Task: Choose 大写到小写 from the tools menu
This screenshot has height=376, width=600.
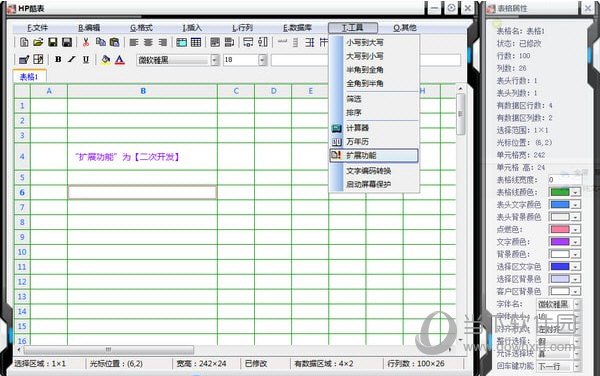Action: [x=365, y=56]
